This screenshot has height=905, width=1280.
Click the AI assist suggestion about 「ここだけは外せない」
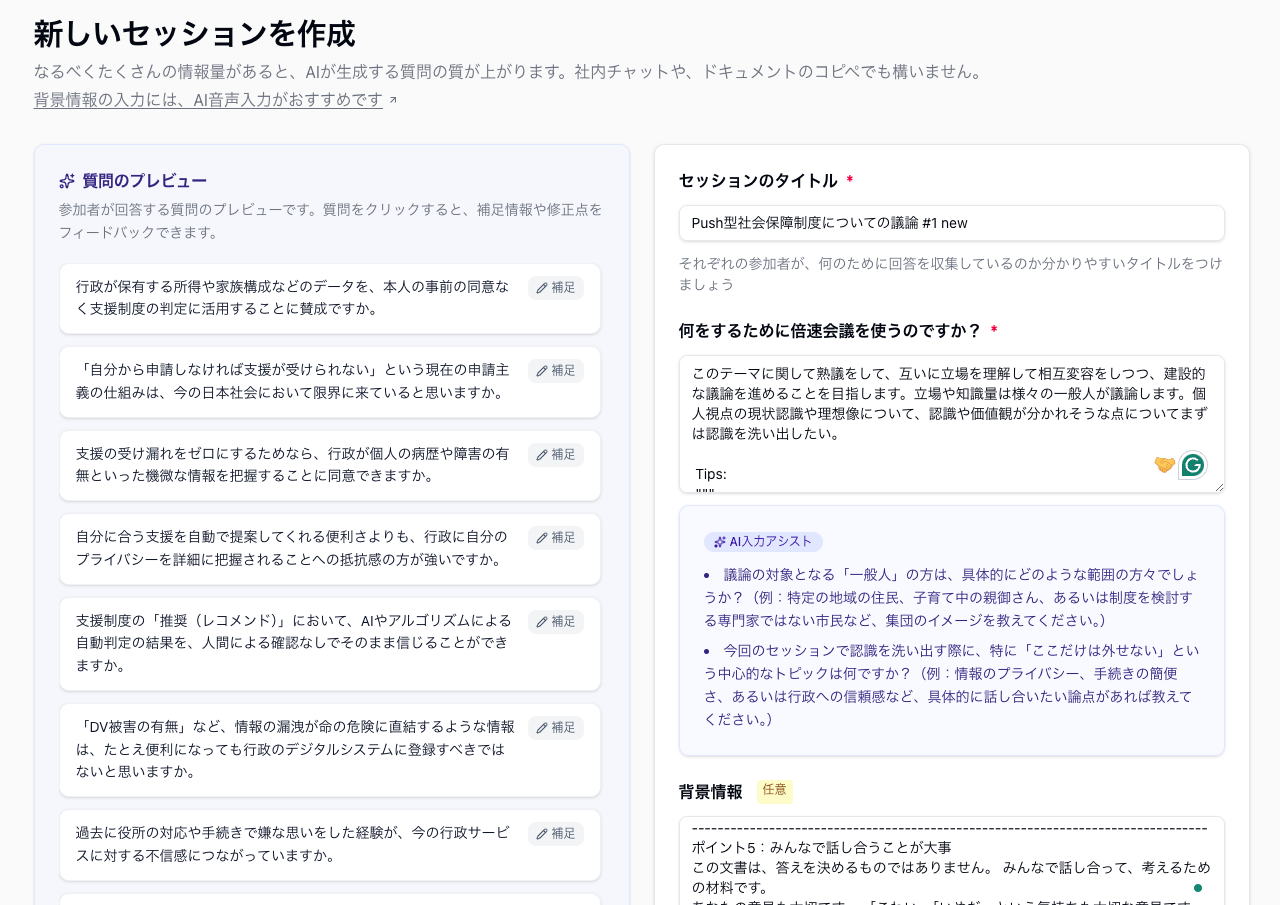pyautogui.click(x=951, y=685)
